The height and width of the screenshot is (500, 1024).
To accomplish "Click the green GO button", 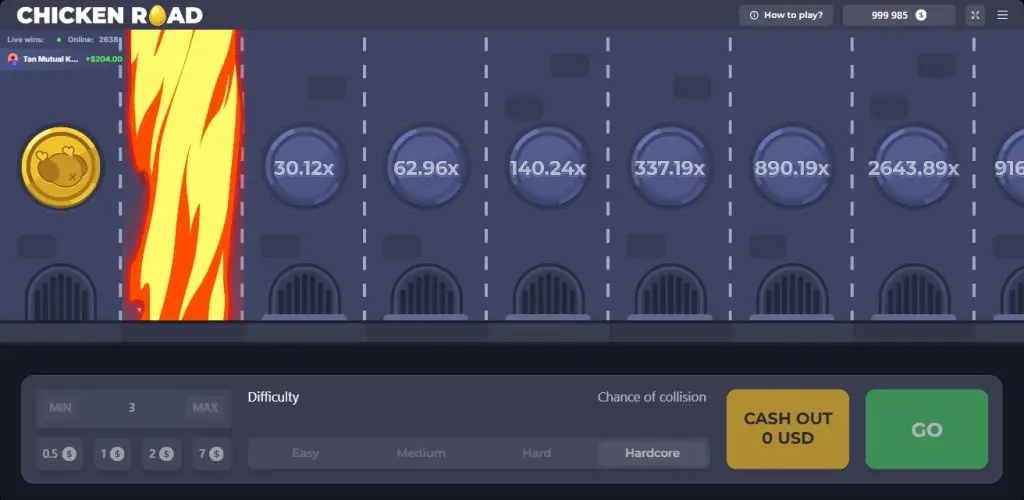I will click(x=927, y=429).
